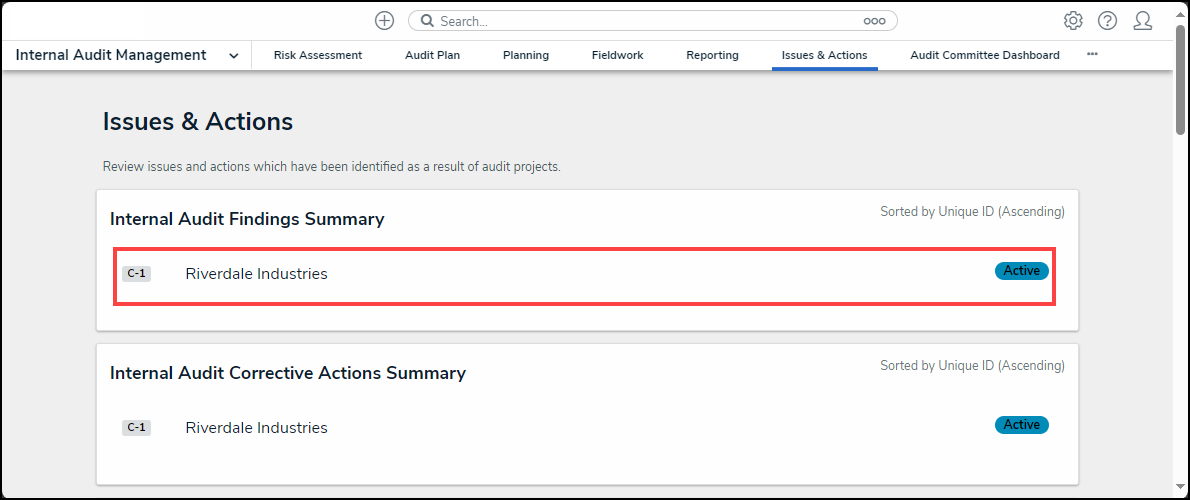
Task: Select the Issues & Actions tab
Action: [824, 56]
